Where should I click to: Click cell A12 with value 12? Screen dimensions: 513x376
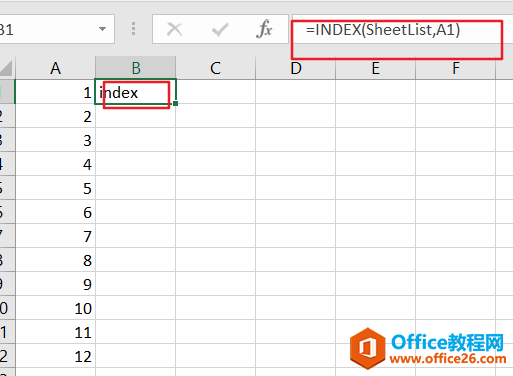55,356
